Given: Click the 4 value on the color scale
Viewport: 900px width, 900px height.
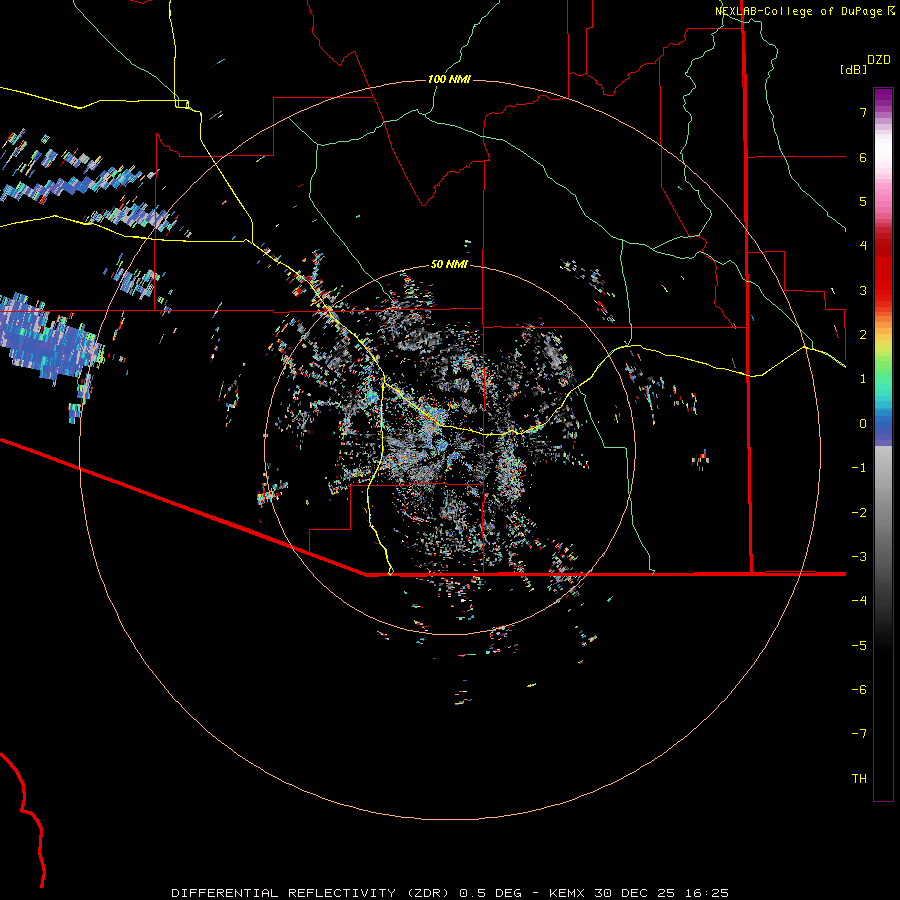Looking at the screenshot, I should click(x=863, y=246).
